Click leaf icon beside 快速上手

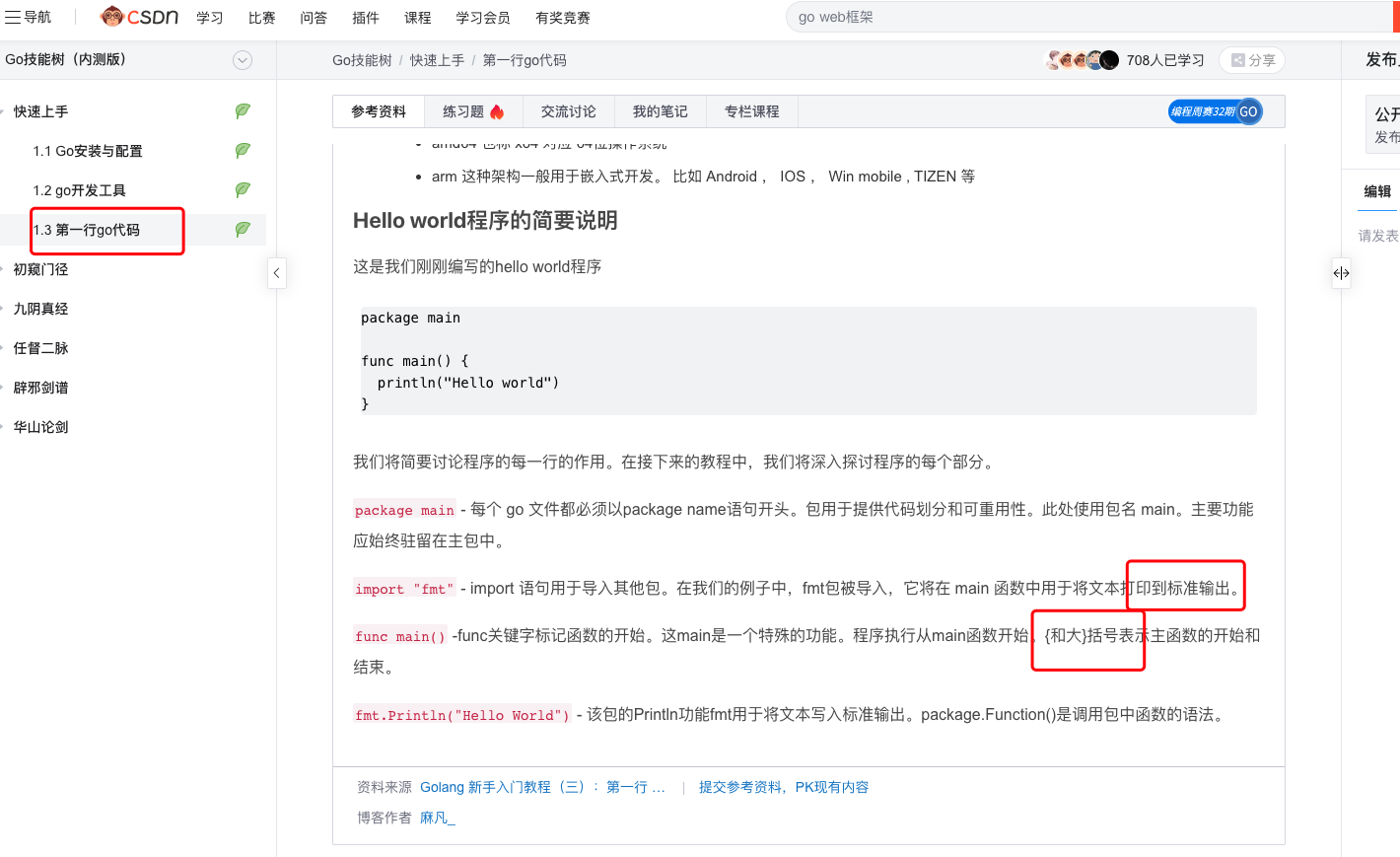click(x=243, y=111)
